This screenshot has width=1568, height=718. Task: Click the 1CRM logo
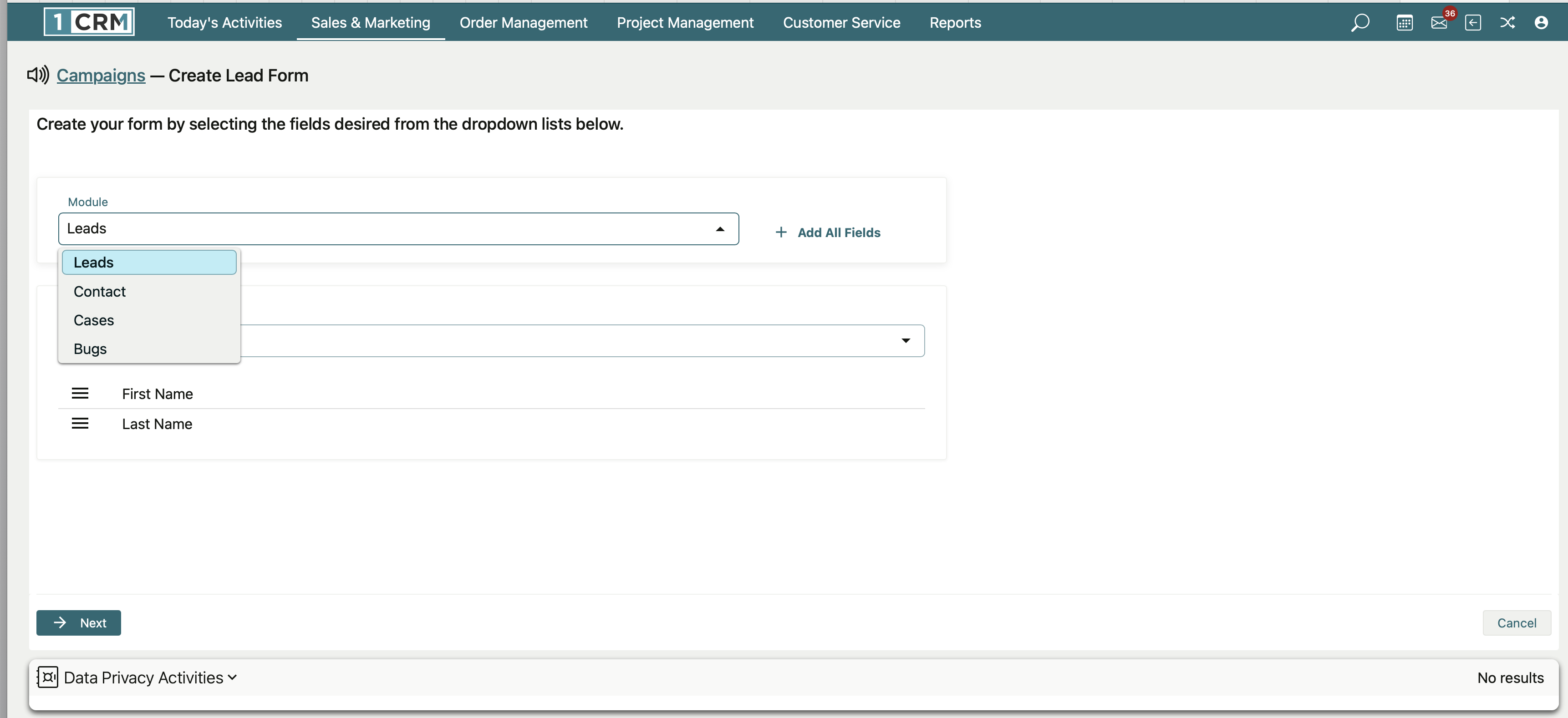(x=89, y=22)
